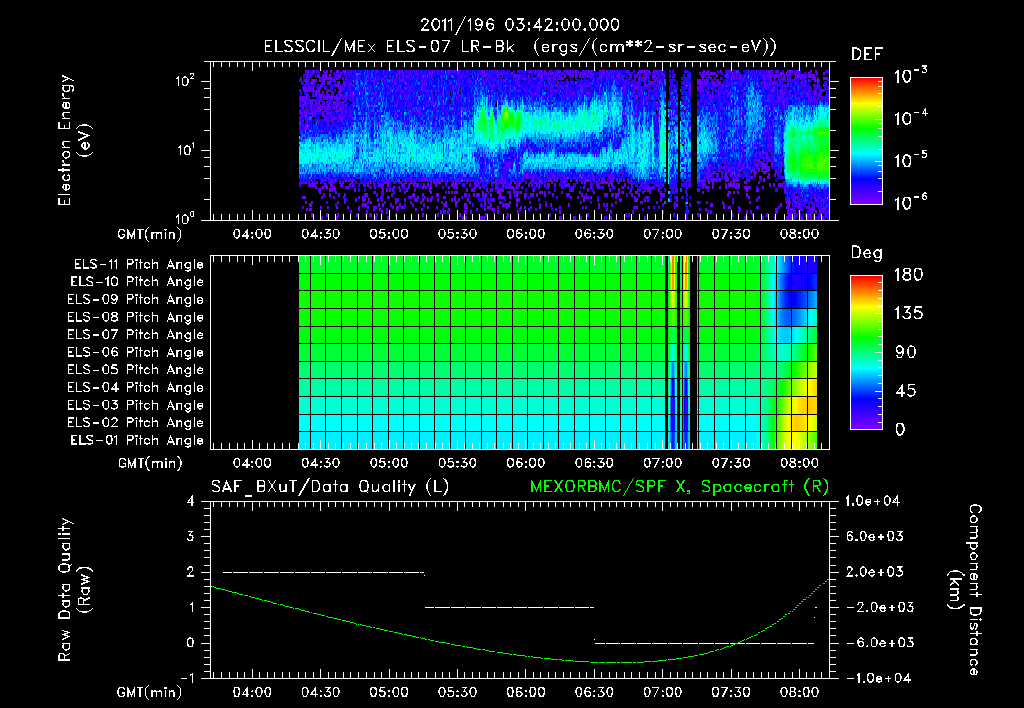Click the data quality line at level 0

pyautogui.click(x=704, y=643)
